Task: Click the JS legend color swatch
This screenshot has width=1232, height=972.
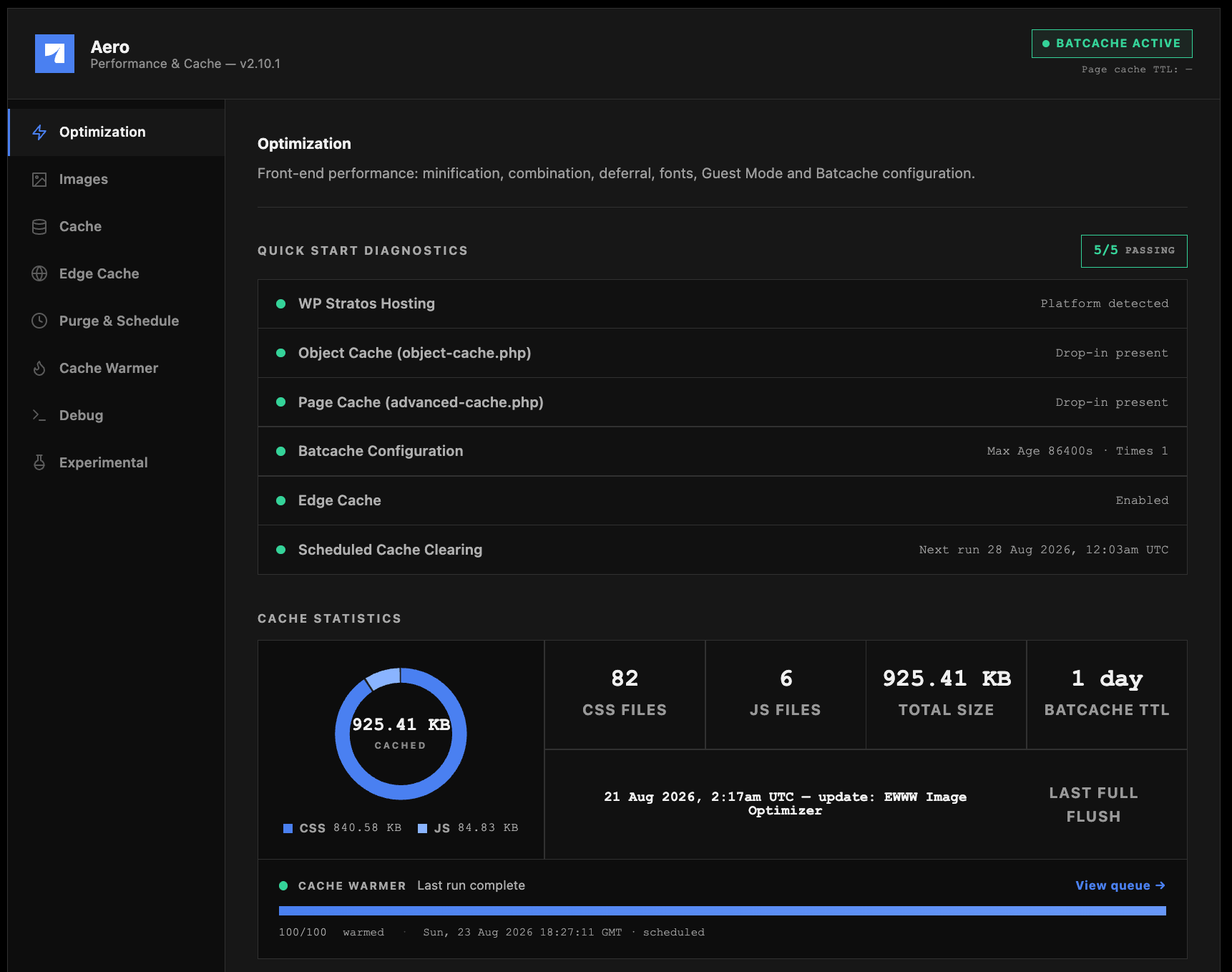Action: pos(423,829)
